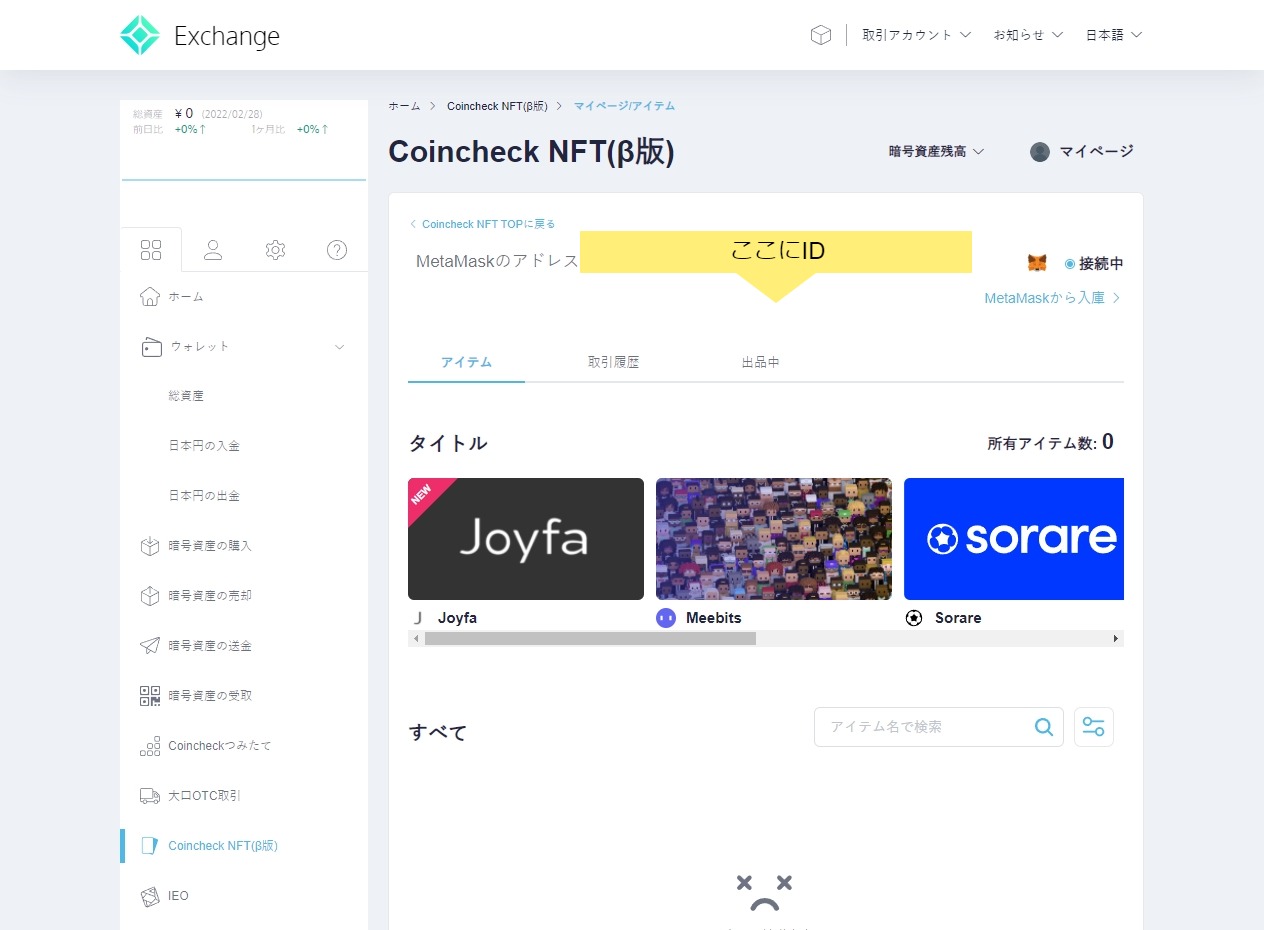Image resolution: width=1264 pixels, height=930 pixels.
Task: Click the title carousel left scroll arrow
Action: (415, 638)
